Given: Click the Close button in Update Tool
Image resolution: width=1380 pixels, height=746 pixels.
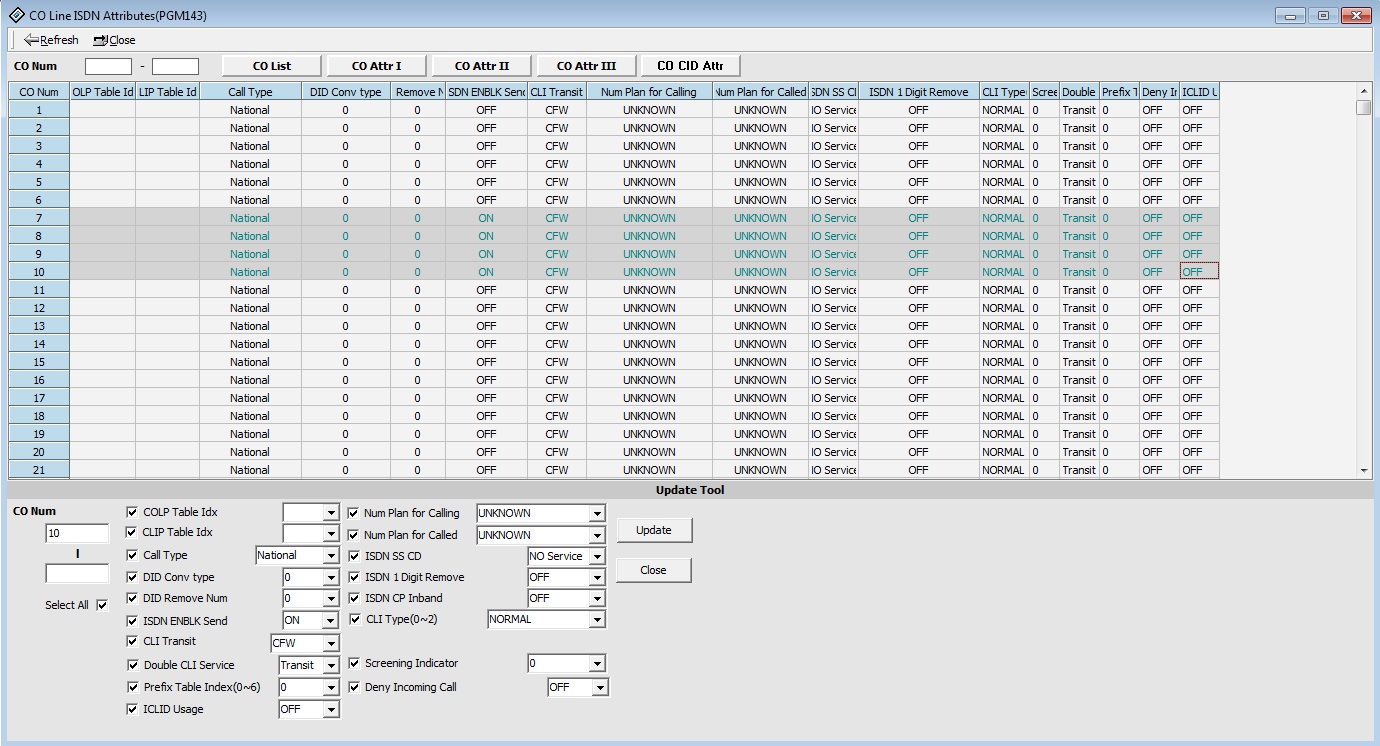Looking at the screenshot, I should (x=653, y=570).
